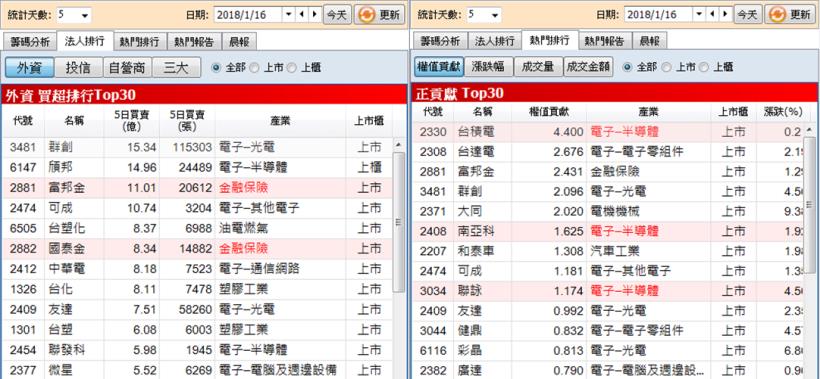Select 和泰車 row in 正貢獻 list

point(609,251)
